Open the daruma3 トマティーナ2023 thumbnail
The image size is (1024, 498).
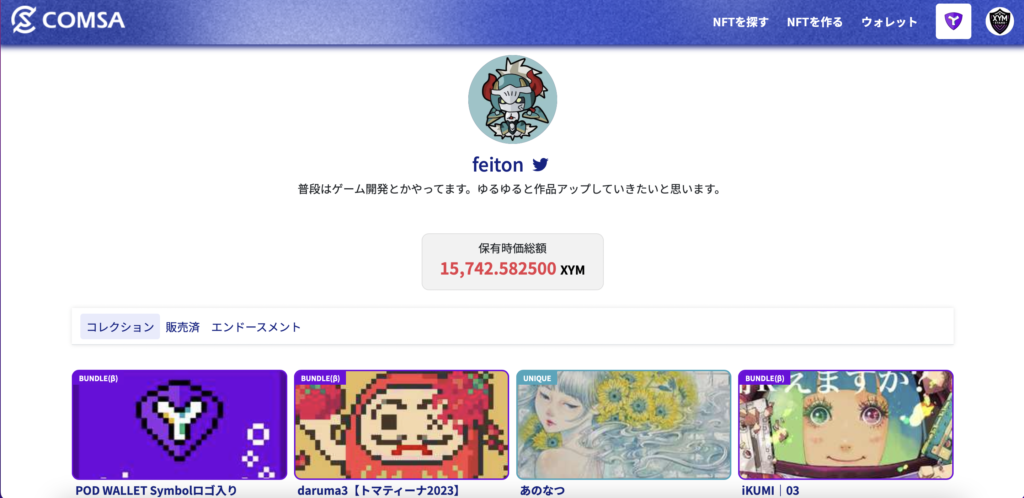click(x=402, y=425)
